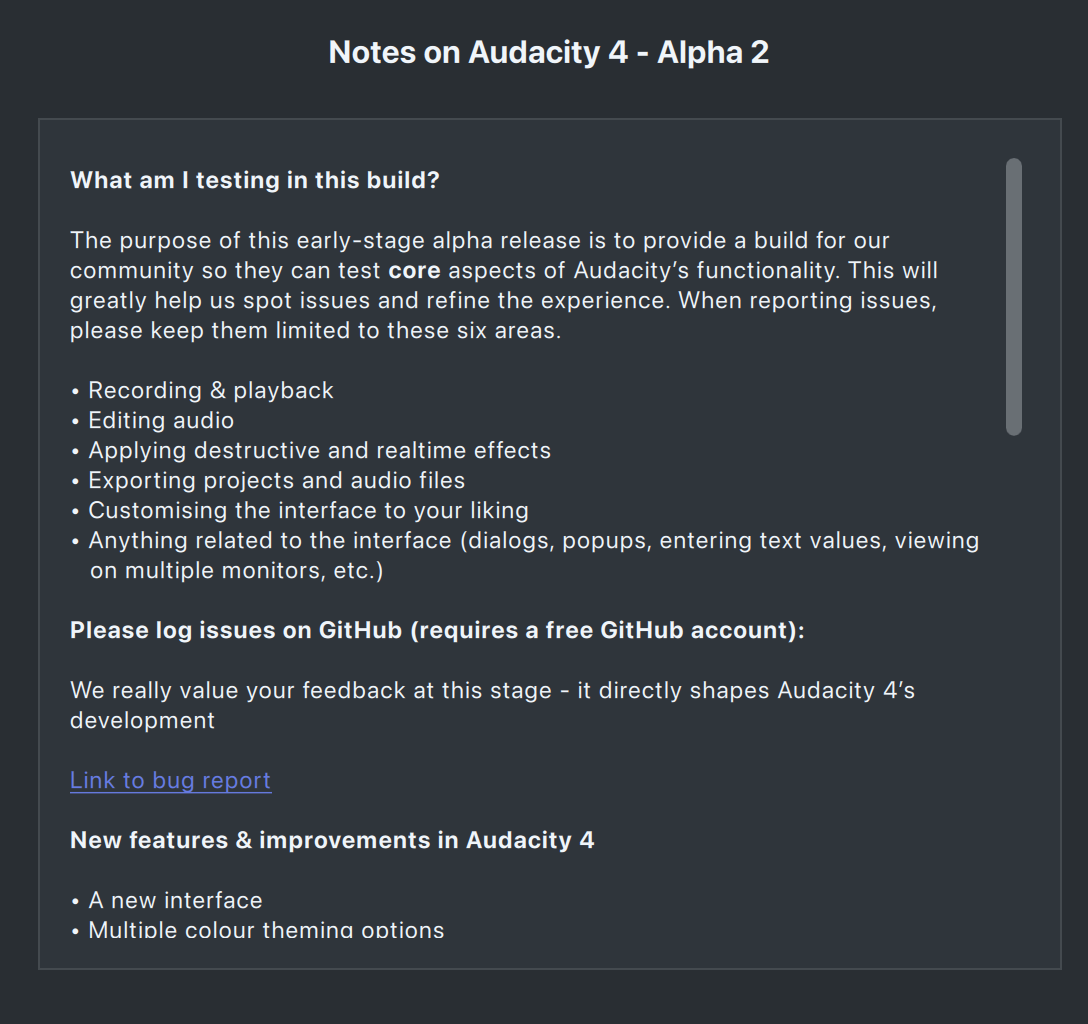Click "Customising the interface to your liking" bullet
1088x1024 pixels.
pos(308,511)
